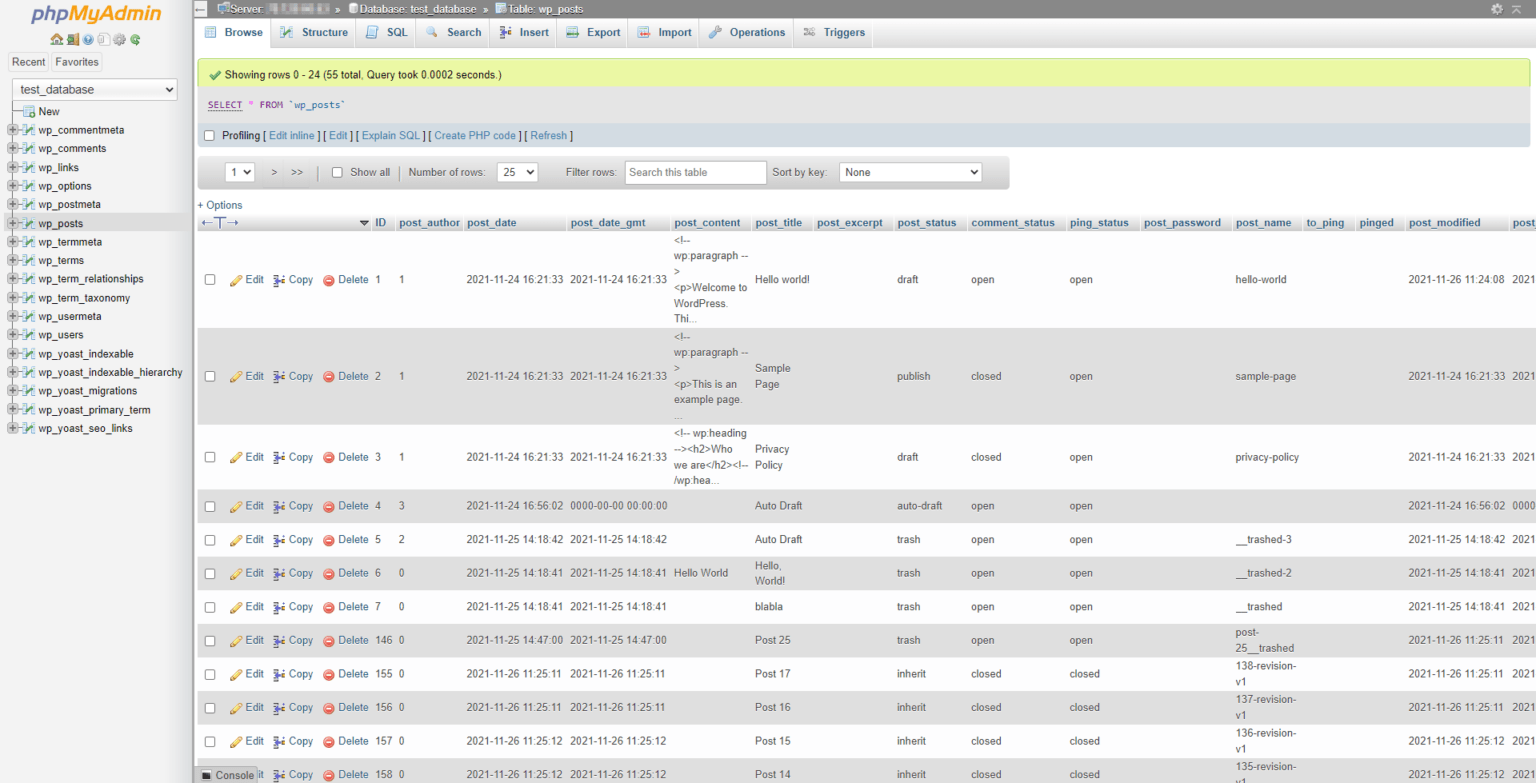
Task: Edit the row with ID 1 using pencil icon
Action: pos(246,279)
